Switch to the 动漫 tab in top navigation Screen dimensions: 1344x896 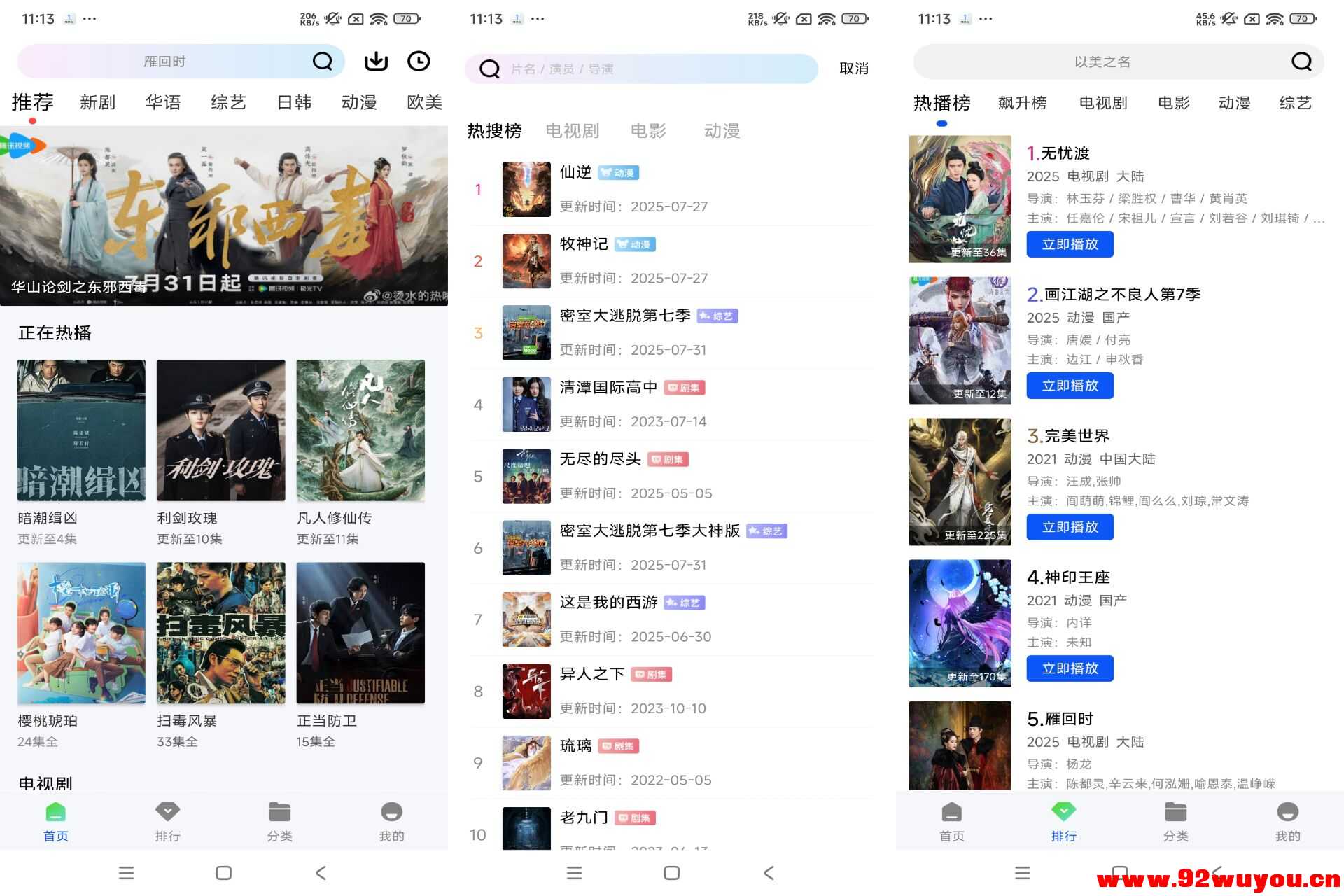pyautogui.click(x=359, y=102)
